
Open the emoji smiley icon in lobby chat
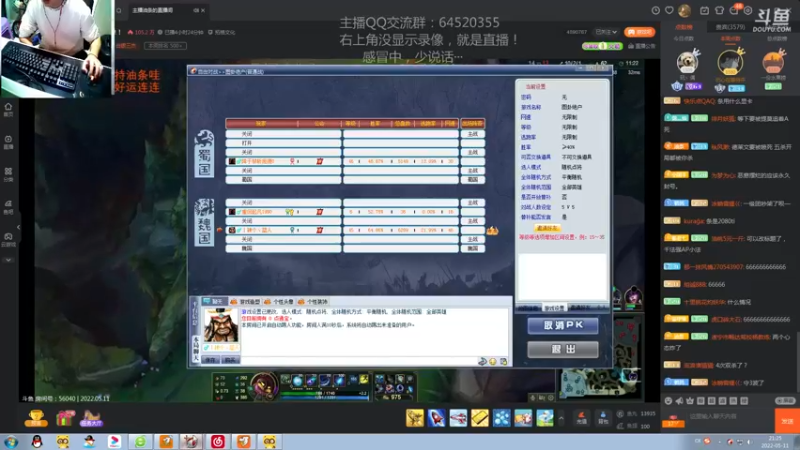coord(493,361)
